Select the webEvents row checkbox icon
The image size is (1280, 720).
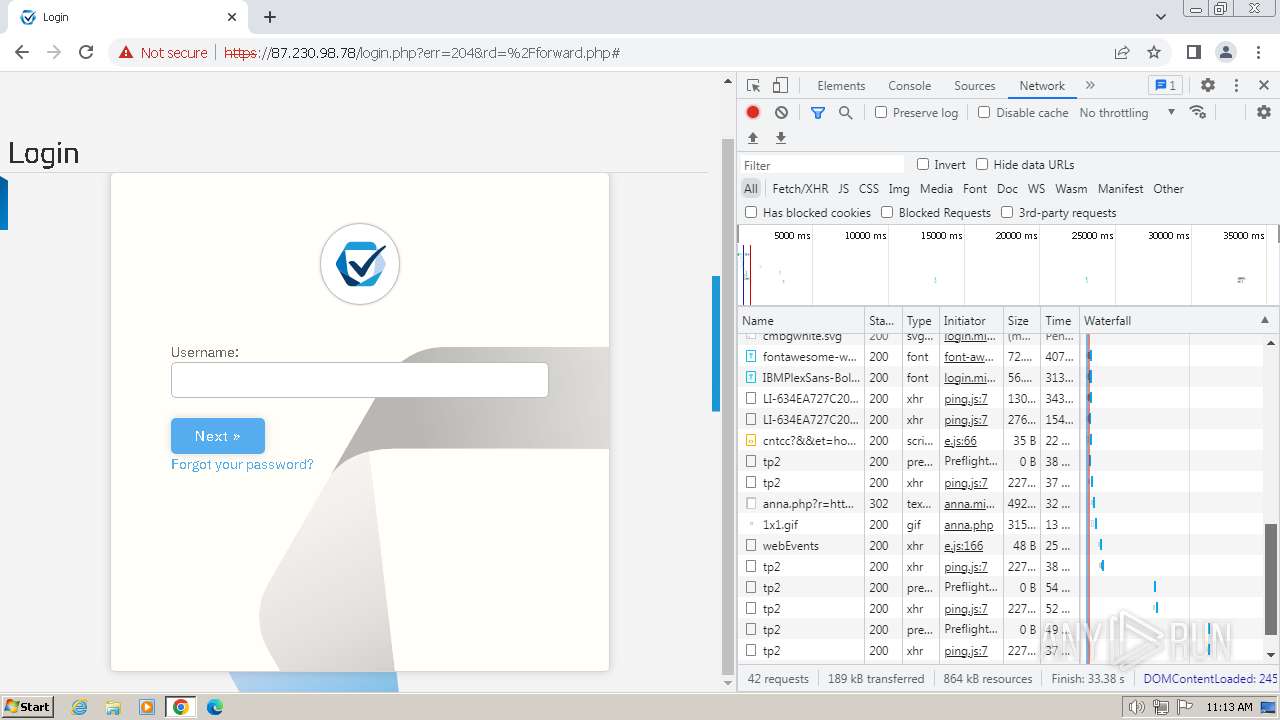coord(751,545)
